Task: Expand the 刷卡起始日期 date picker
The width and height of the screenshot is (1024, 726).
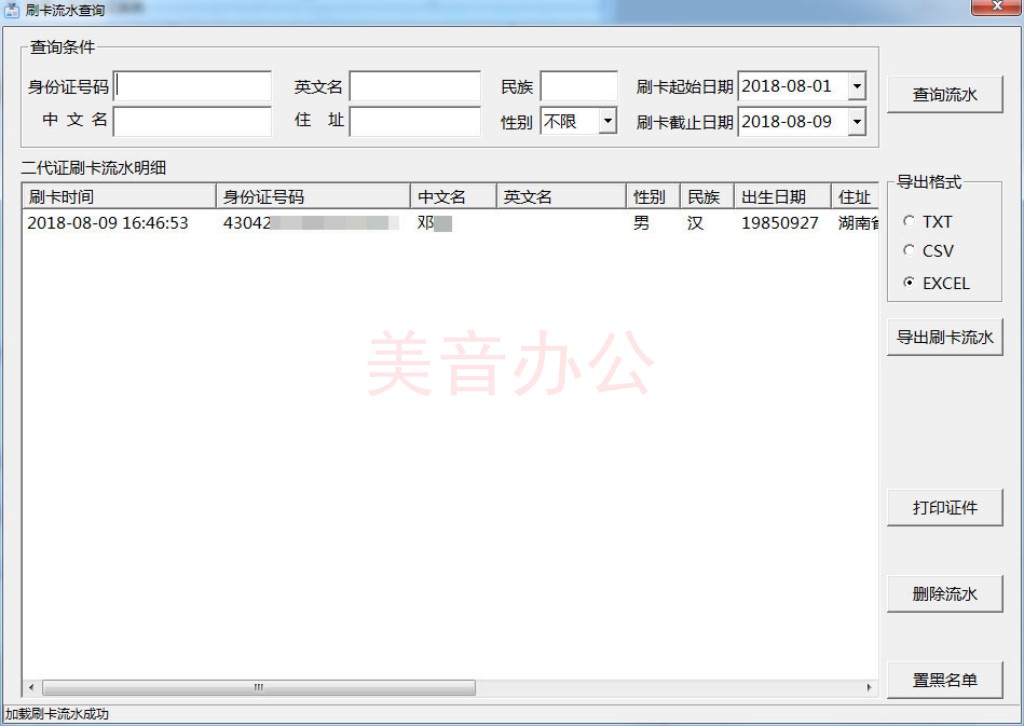Action: (x=856, y=87)
